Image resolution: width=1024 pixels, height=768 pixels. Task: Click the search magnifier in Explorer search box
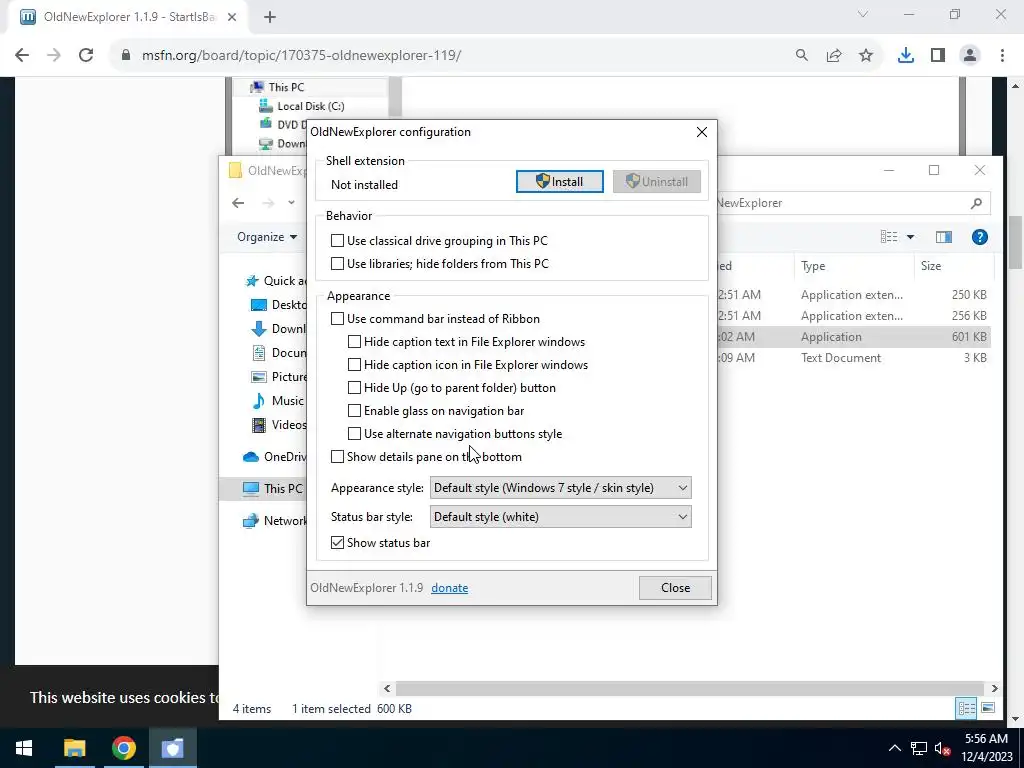(976, 203)
